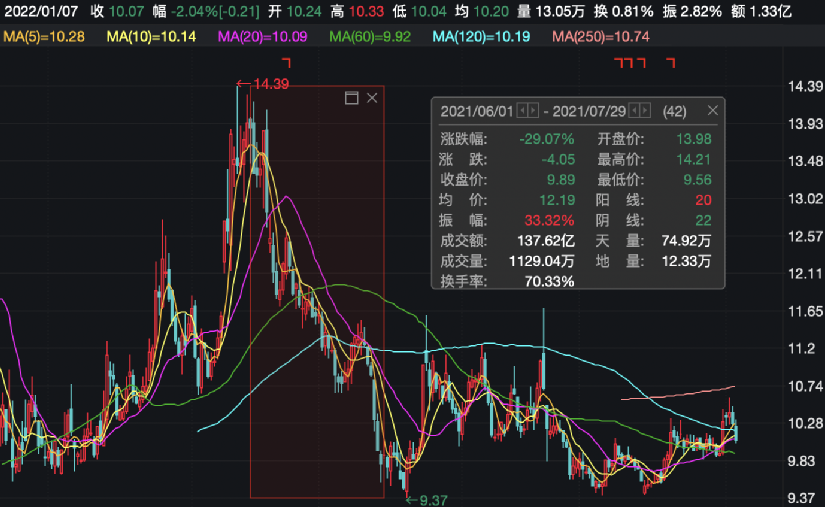The height and width of the screenshot is (507, 825).
Task: Step end date 2021/07/29 backward
Action: 634,111
